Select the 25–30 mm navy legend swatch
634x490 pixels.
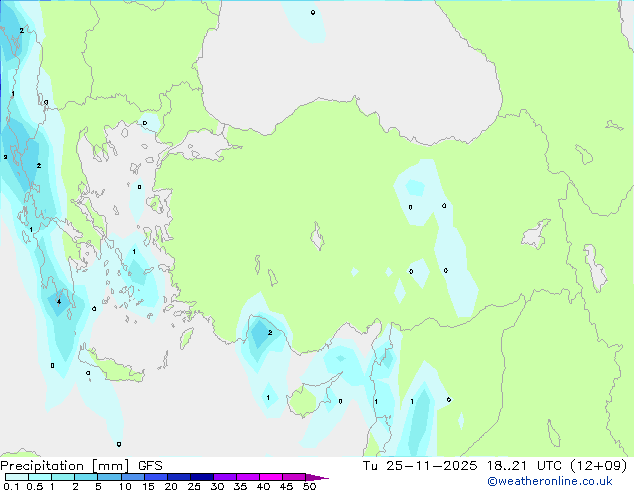point(202,477)
